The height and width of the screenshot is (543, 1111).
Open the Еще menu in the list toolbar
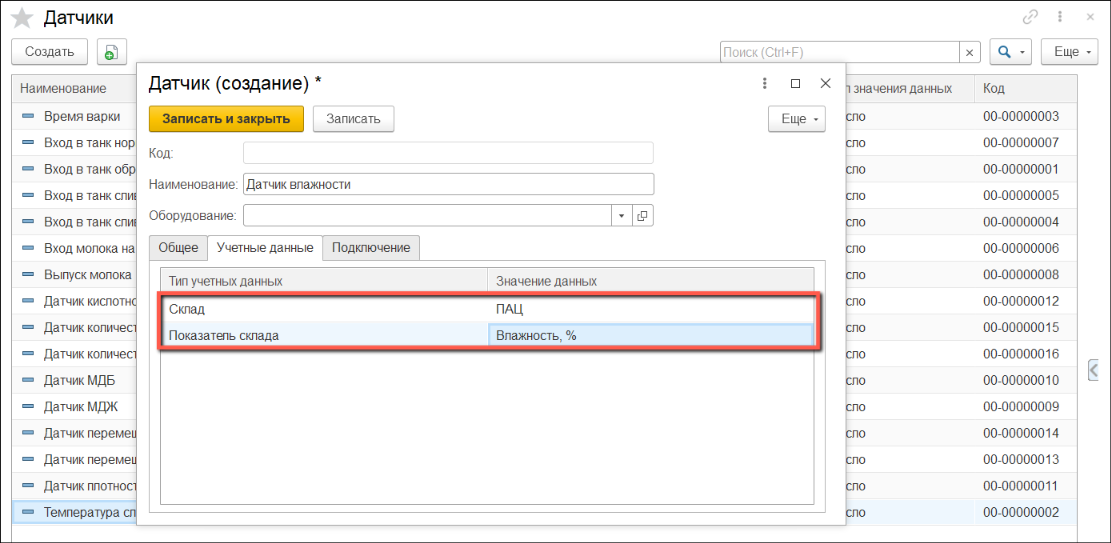coord(1069,52)
